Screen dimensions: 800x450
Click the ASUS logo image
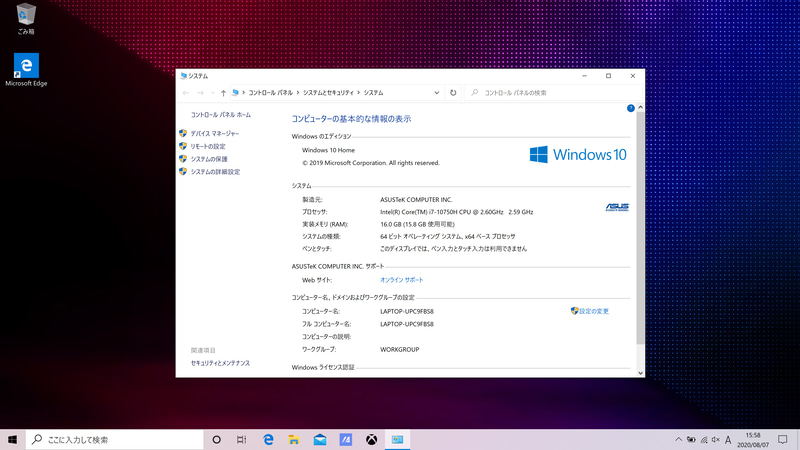coord(617,207)
